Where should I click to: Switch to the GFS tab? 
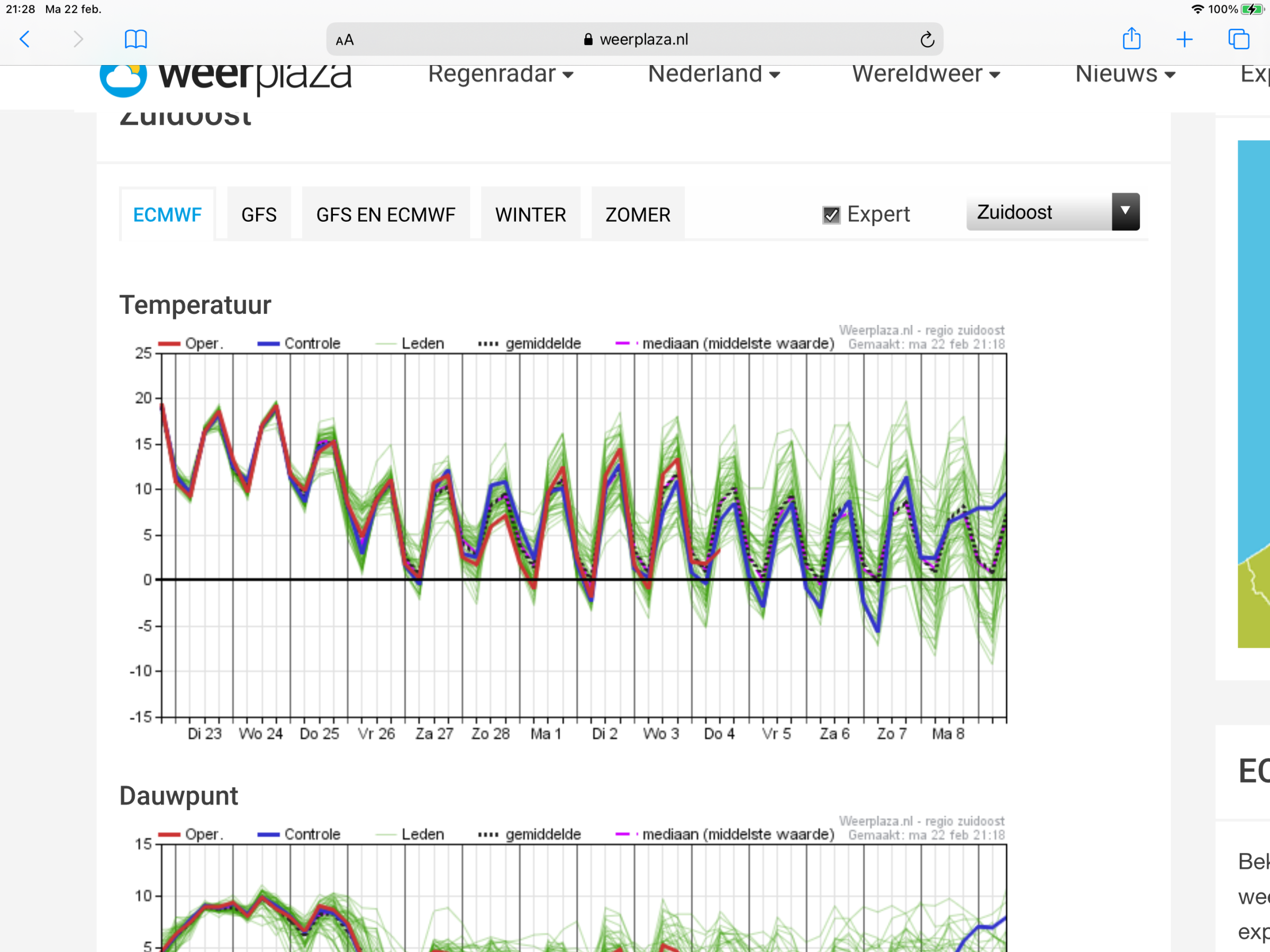click(258, 215)
